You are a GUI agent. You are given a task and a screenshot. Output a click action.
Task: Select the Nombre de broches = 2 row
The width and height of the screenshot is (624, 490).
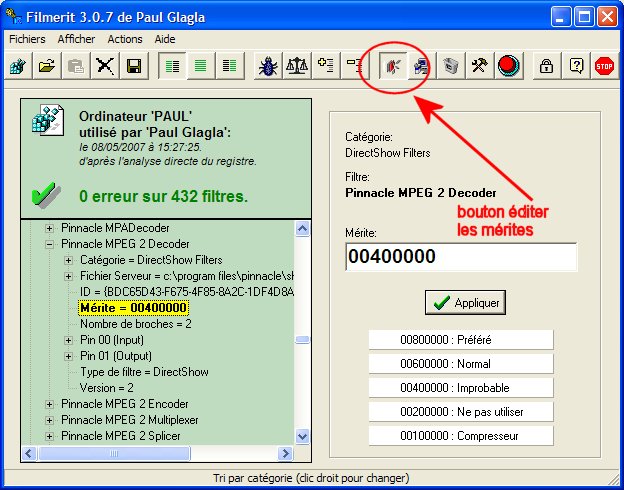(x=136, y=324)
